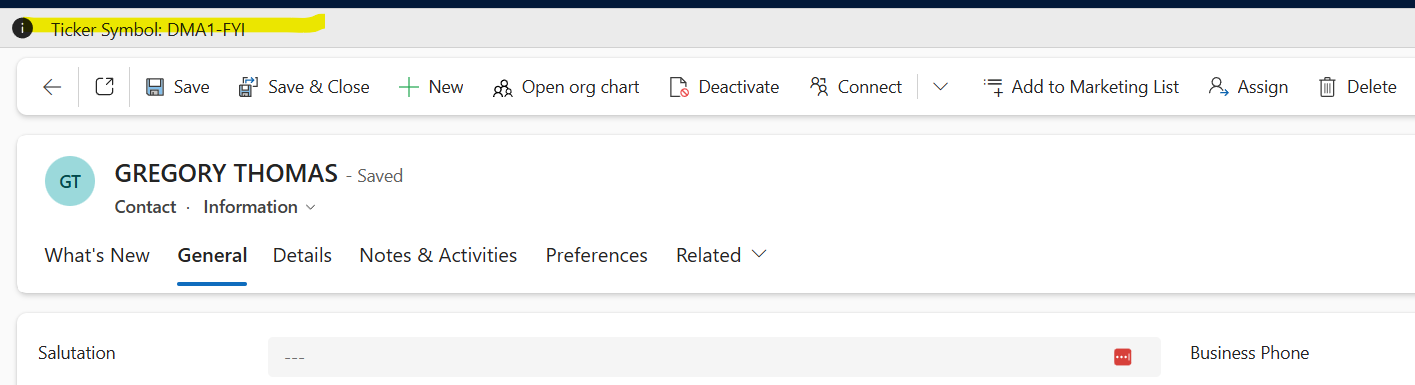Screen dimensions: 1415x385
Task: Click the Connect people icon
Action: click(x=819, y=87)
